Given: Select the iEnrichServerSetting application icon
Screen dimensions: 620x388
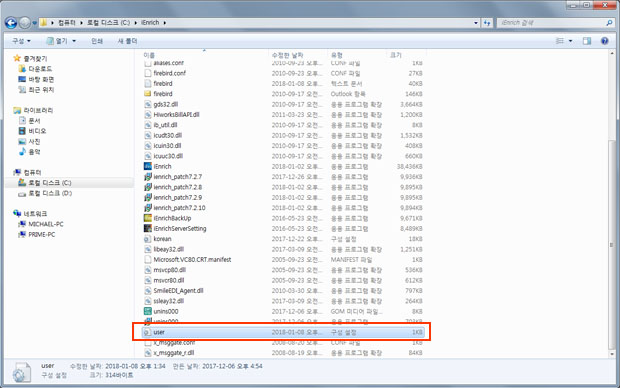Looking at the screenshot, I should point(147,228).
